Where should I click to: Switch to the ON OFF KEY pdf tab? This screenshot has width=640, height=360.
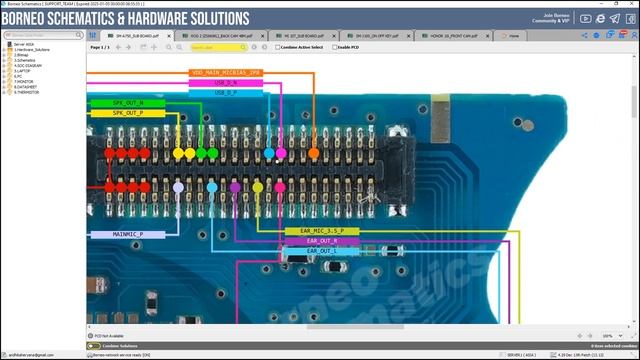point(376,36)
